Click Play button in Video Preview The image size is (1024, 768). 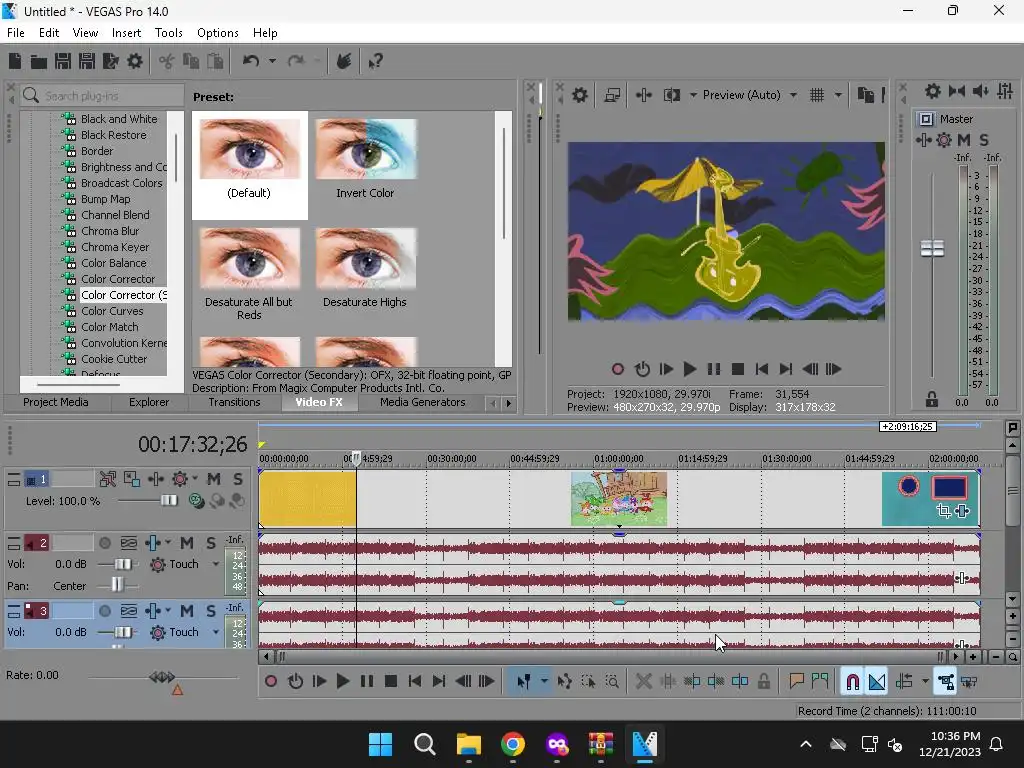coord(690,370)
